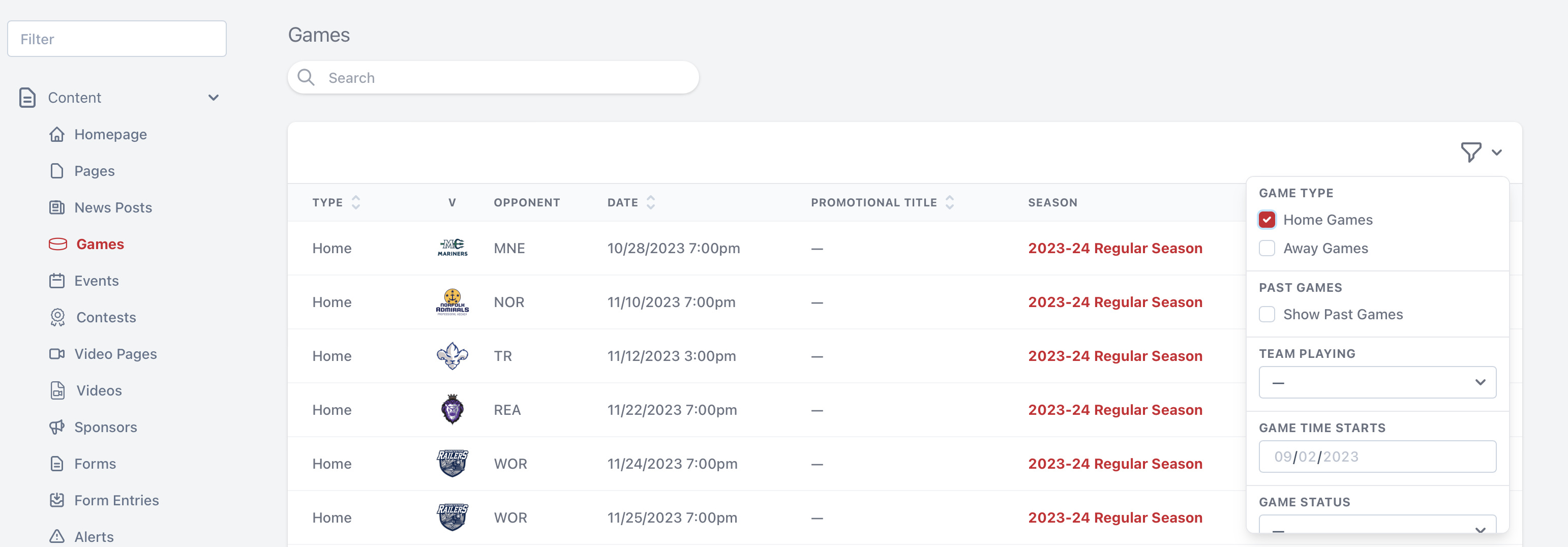Image resolution: width=1568 pixels, height=547 pixels.
Task: Click the Maine Mariners team logo
Action: pyautogui.click(x=453, y=248)
